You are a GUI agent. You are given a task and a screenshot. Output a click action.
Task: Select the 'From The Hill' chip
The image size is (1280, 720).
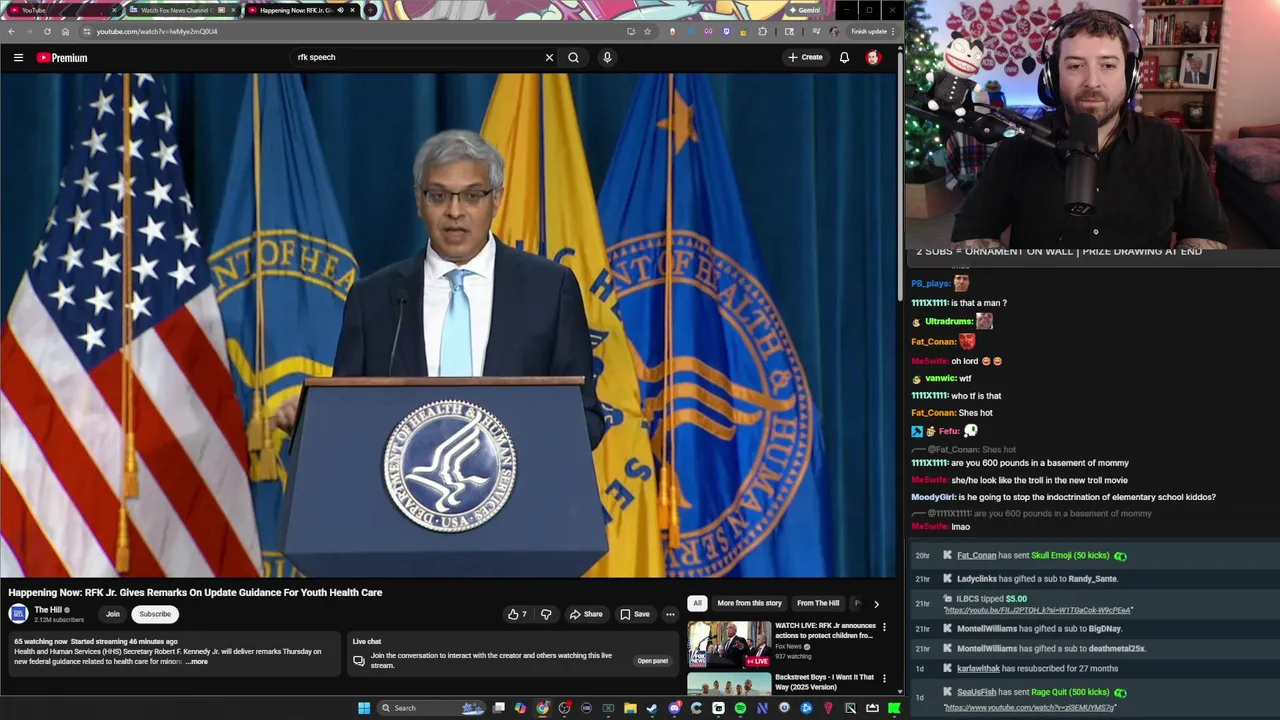(x=818, y=603)
